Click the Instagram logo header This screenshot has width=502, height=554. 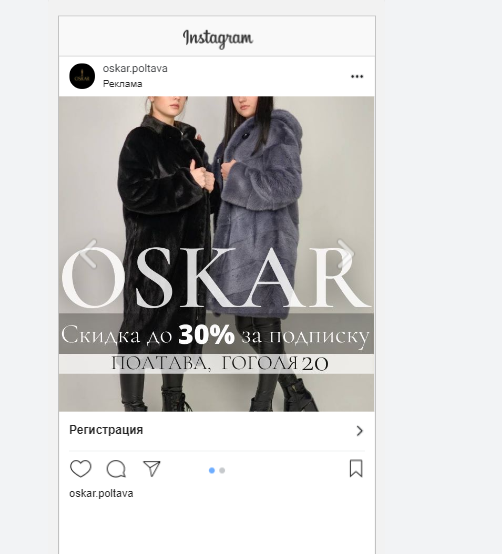[x=218, y=38]
